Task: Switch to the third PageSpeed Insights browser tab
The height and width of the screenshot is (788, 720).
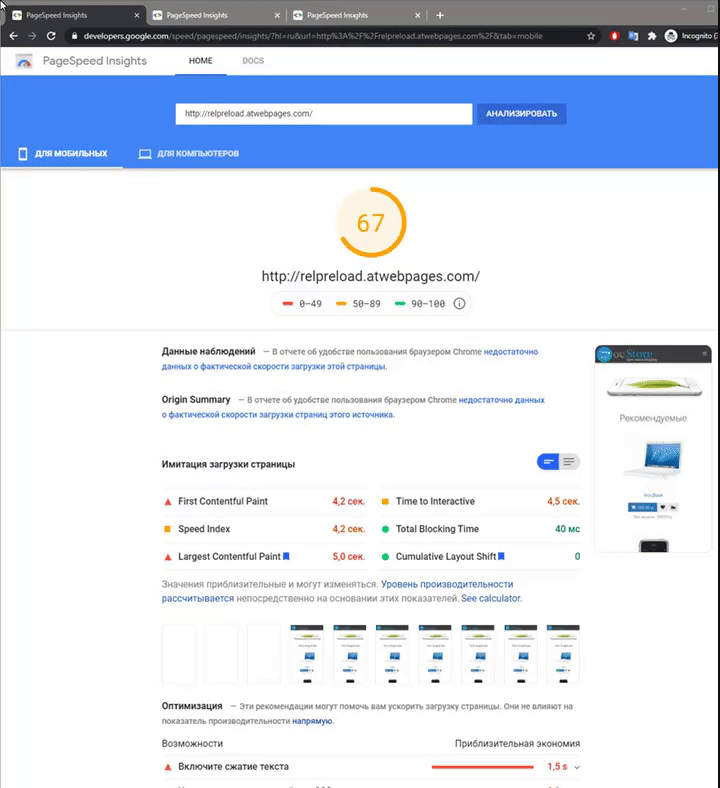Action: [356, 16]
